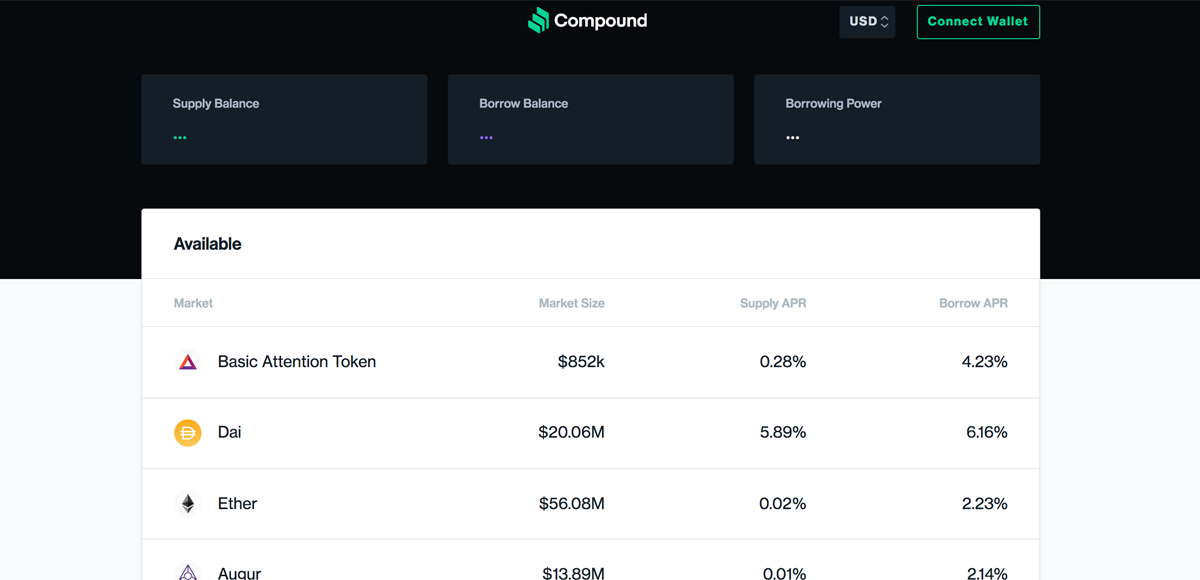
Task: Open the USD currency dropdown
Action: pos(867,21)
